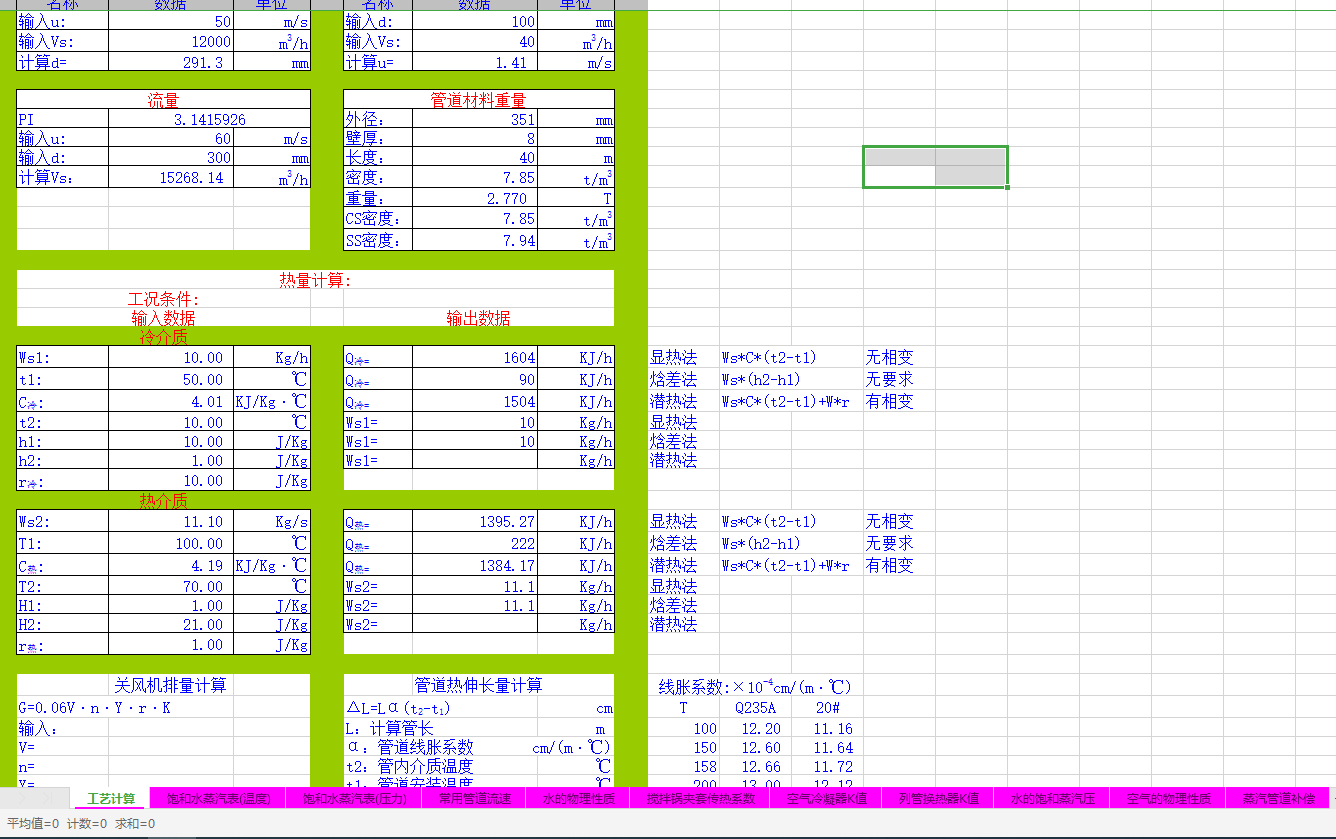Screen dimensions: 1336x839
Task: Click the L：计算管长 row label
Action: pyautogui.click(x=390, y=728)
